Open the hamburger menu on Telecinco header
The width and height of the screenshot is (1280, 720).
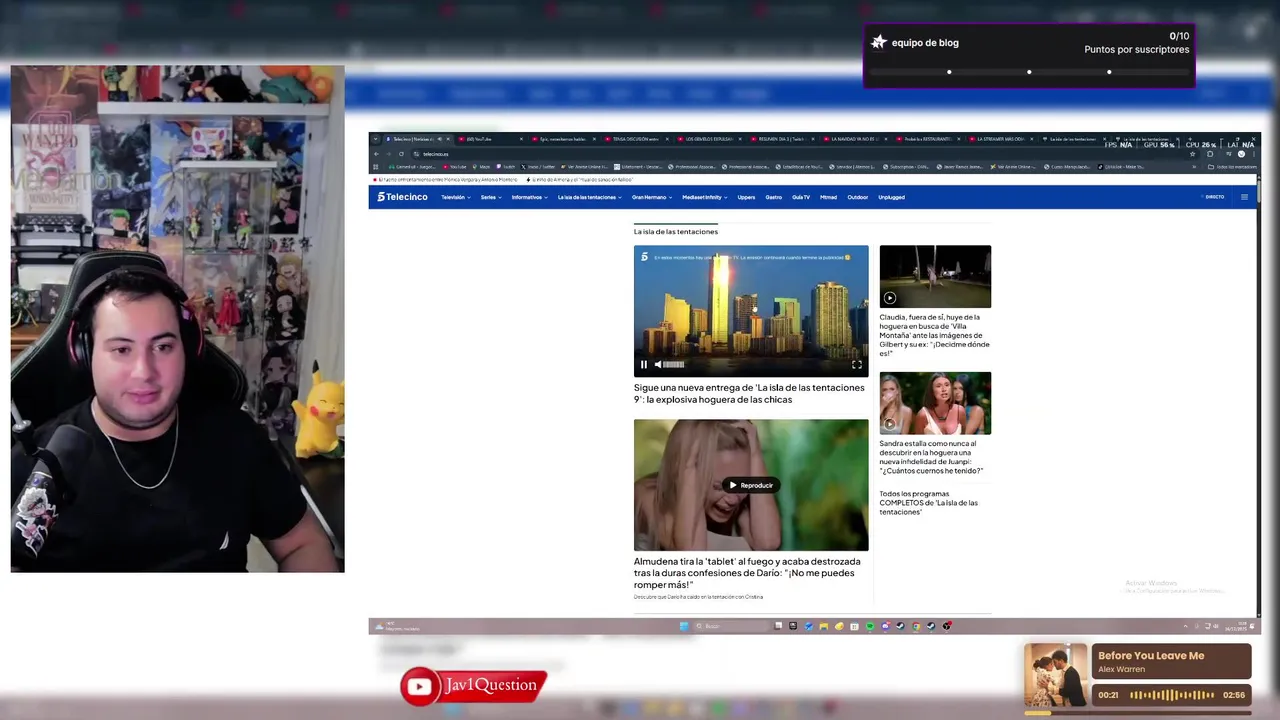(1244, 197)
